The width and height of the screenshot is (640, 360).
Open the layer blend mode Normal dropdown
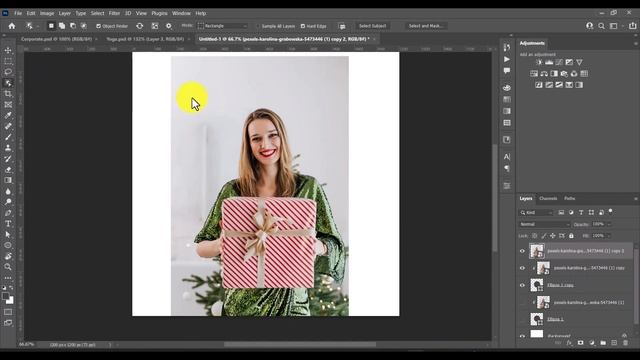tap(544, 224)
